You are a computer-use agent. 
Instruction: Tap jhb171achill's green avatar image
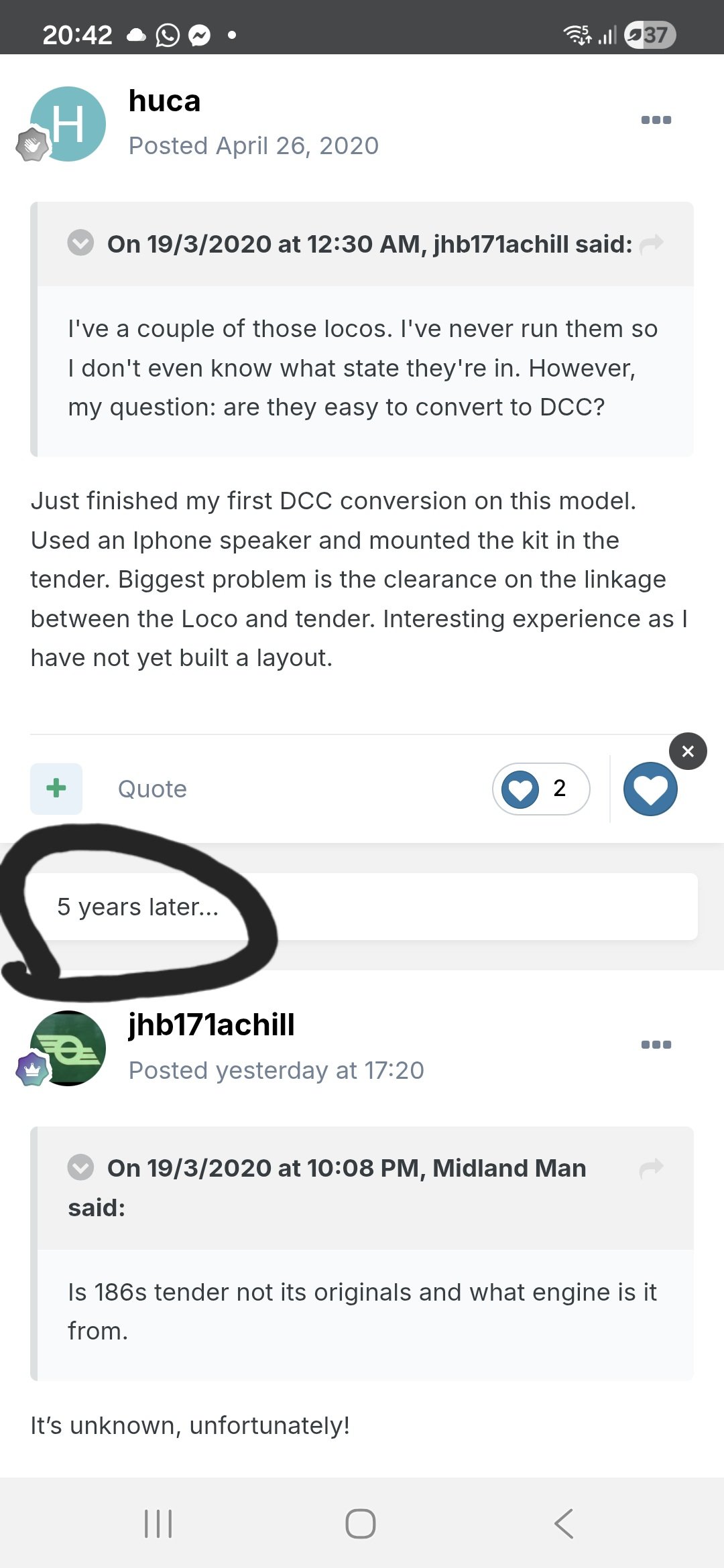click(68, 1048)
